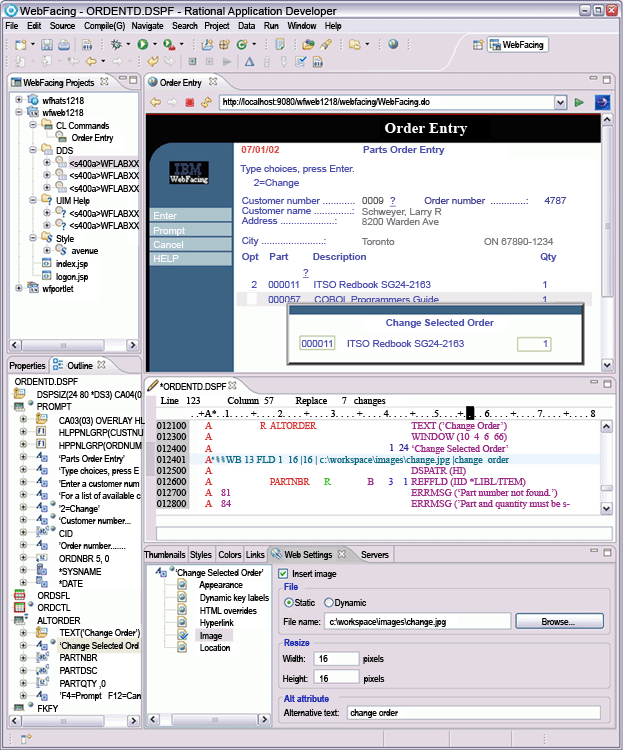Minimize the WebFacing Projects view

(x=122, y=78)
